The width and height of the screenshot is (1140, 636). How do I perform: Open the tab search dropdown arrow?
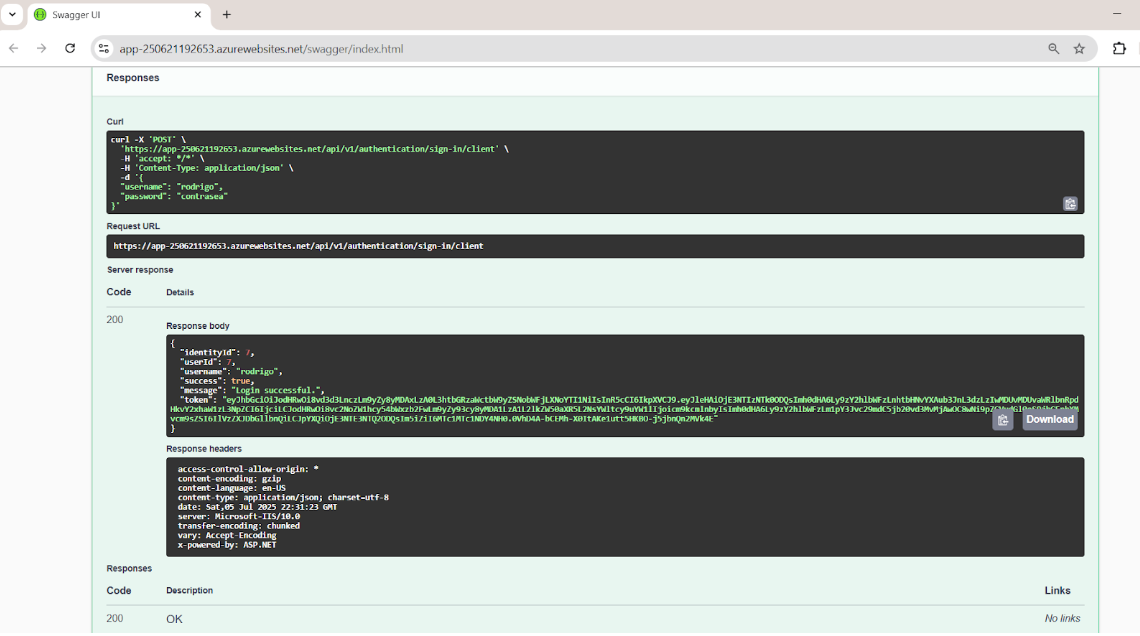click(x=12, y=15)
